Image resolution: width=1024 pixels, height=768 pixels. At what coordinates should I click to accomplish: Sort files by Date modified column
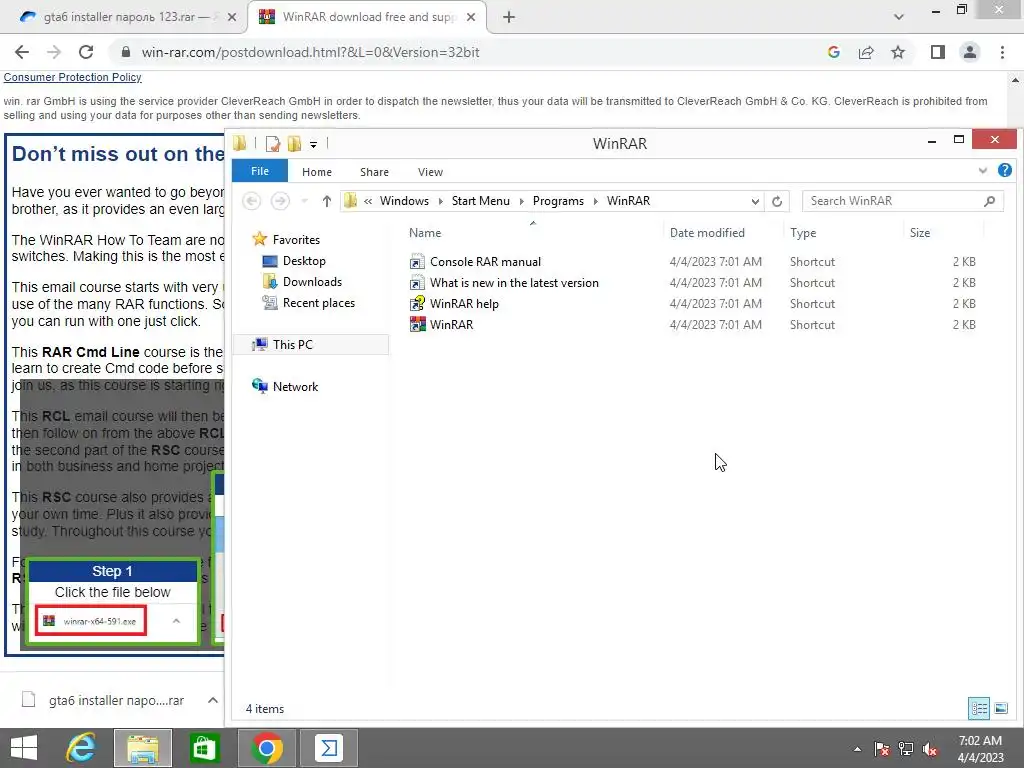coord(707,232)
